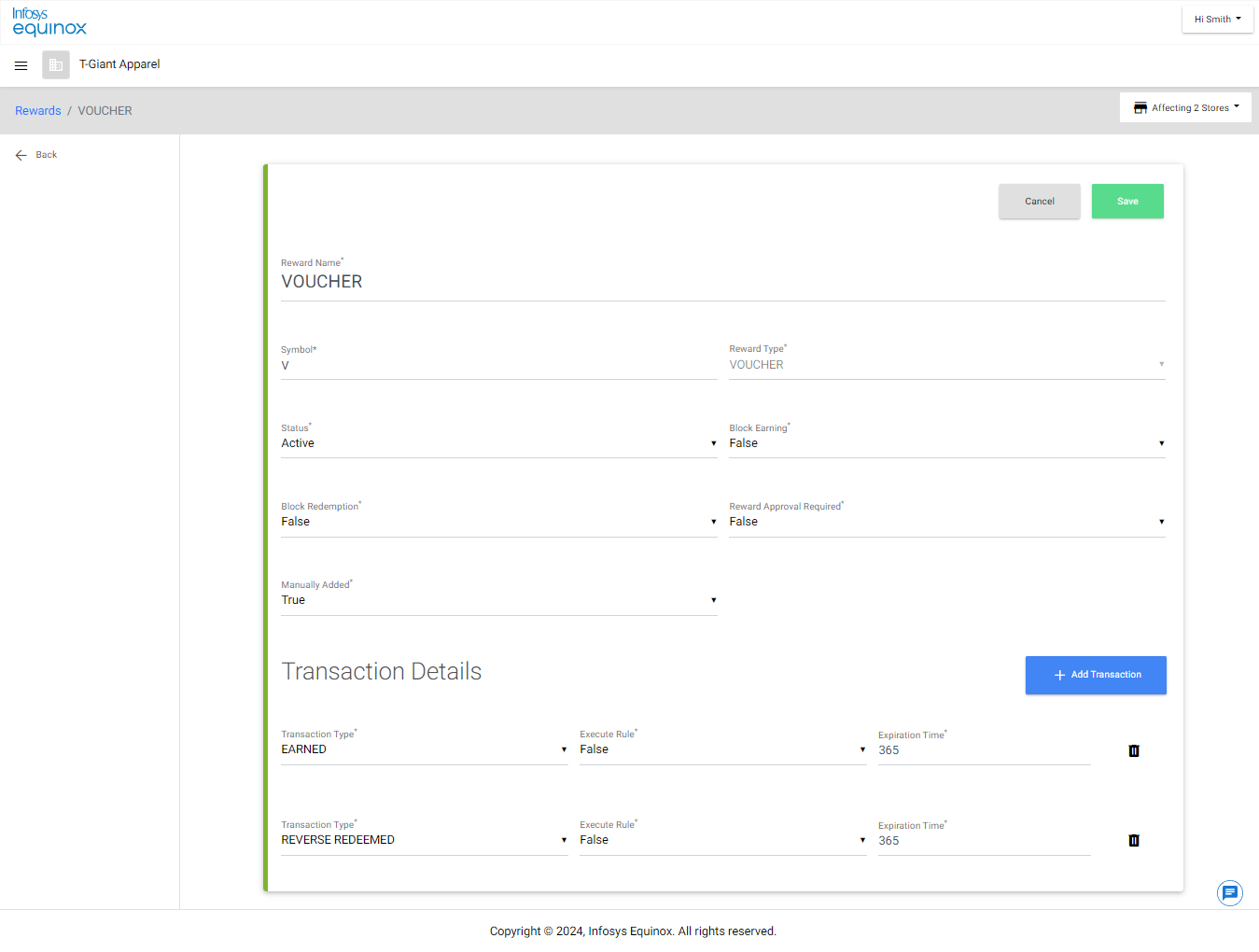
Task: Navigate to Rewards breadcrumb link
Action: tap(38, 111)
